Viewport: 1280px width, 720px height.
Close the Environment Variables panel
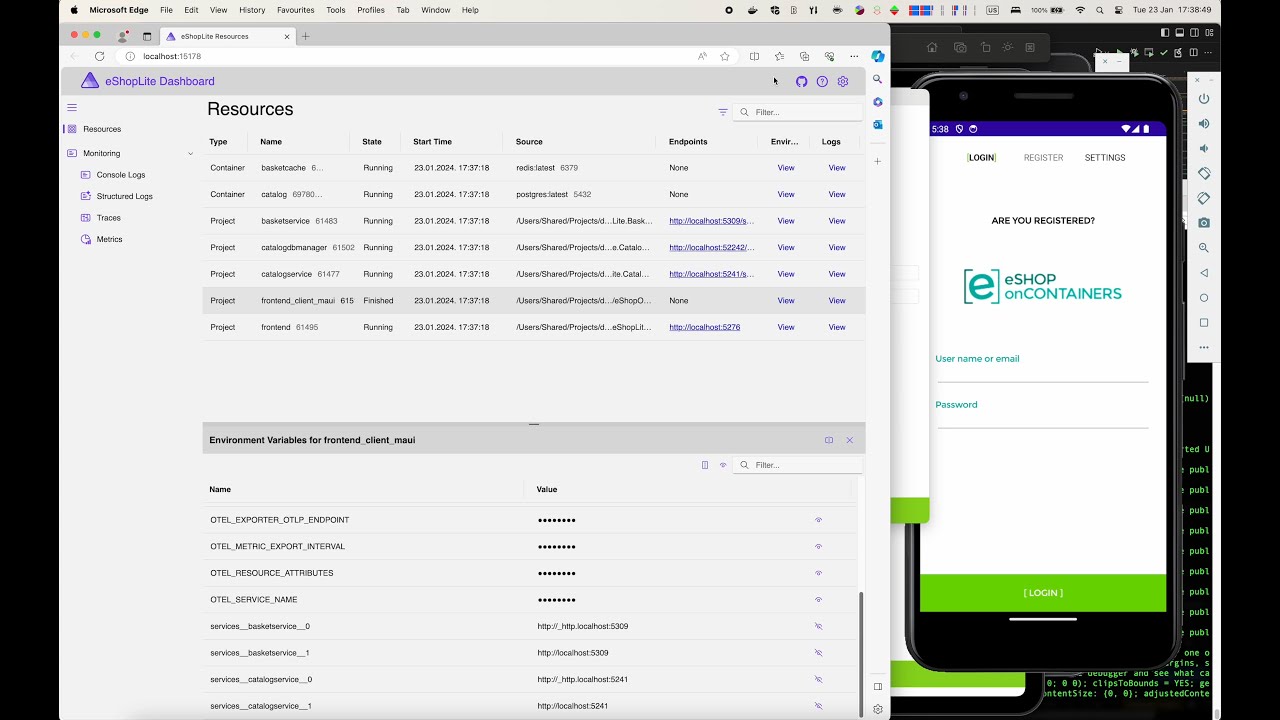[x=850, y=440]
